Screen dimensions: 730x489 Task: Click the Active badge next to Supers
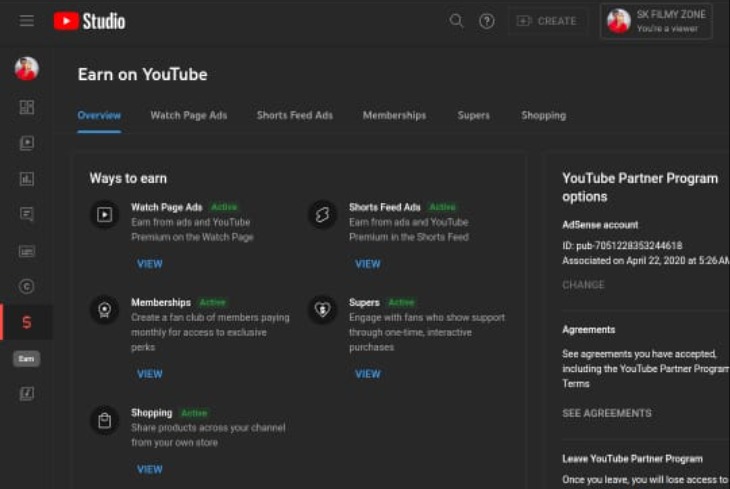point(401,303)
